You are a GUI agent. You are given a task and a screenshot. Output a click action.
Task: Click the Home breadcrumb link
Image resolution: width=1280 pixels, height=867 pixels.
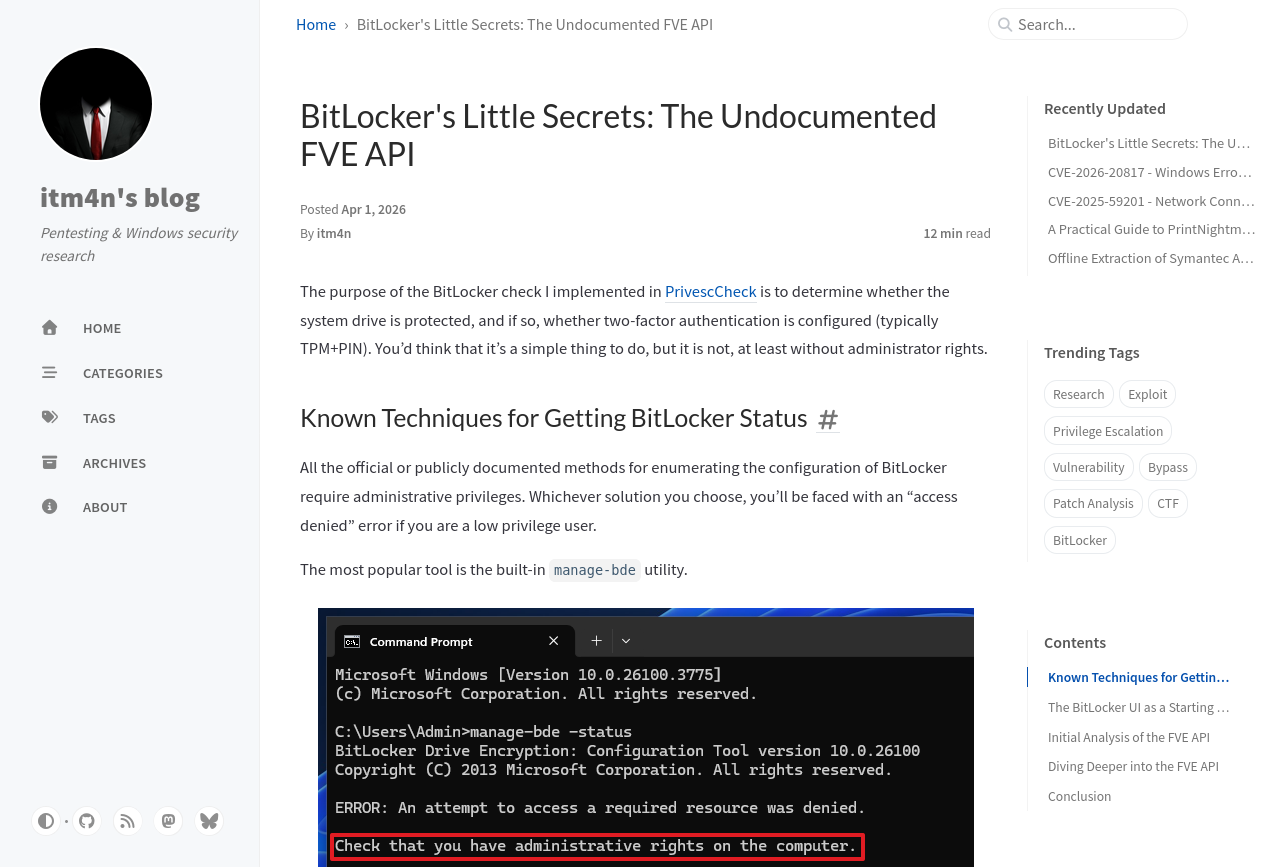point(316,24)
